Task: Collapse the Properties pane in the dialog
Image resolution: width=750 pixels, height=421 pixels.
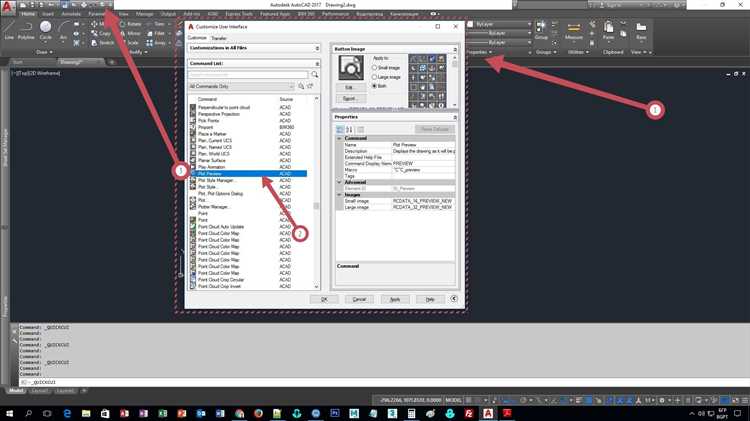Action: [455, 117]
